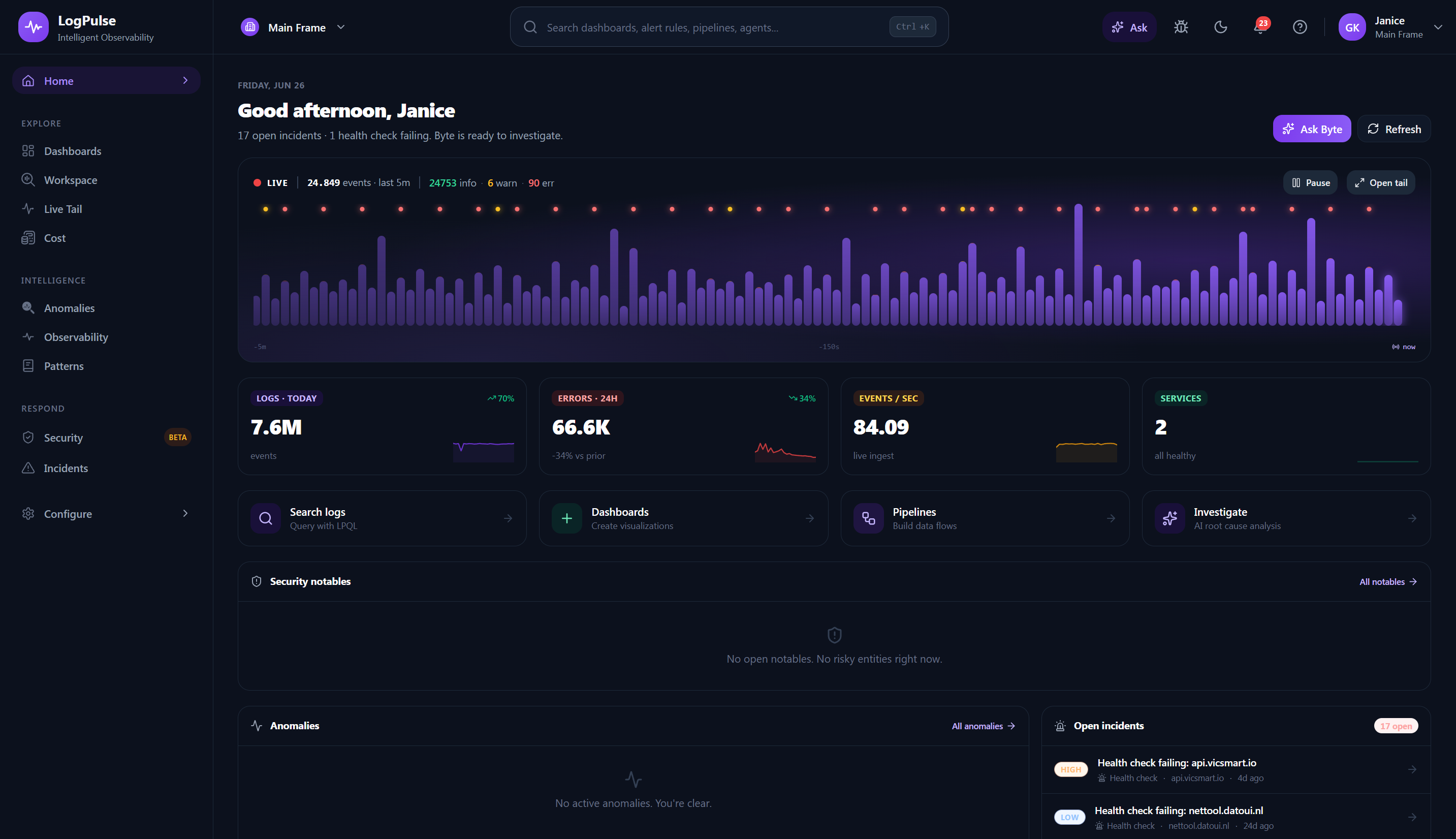Click the Events / Sec sparkline
Image resolution: width=1456 pixels, height=839 pixels.
[x=1086, y=452]
